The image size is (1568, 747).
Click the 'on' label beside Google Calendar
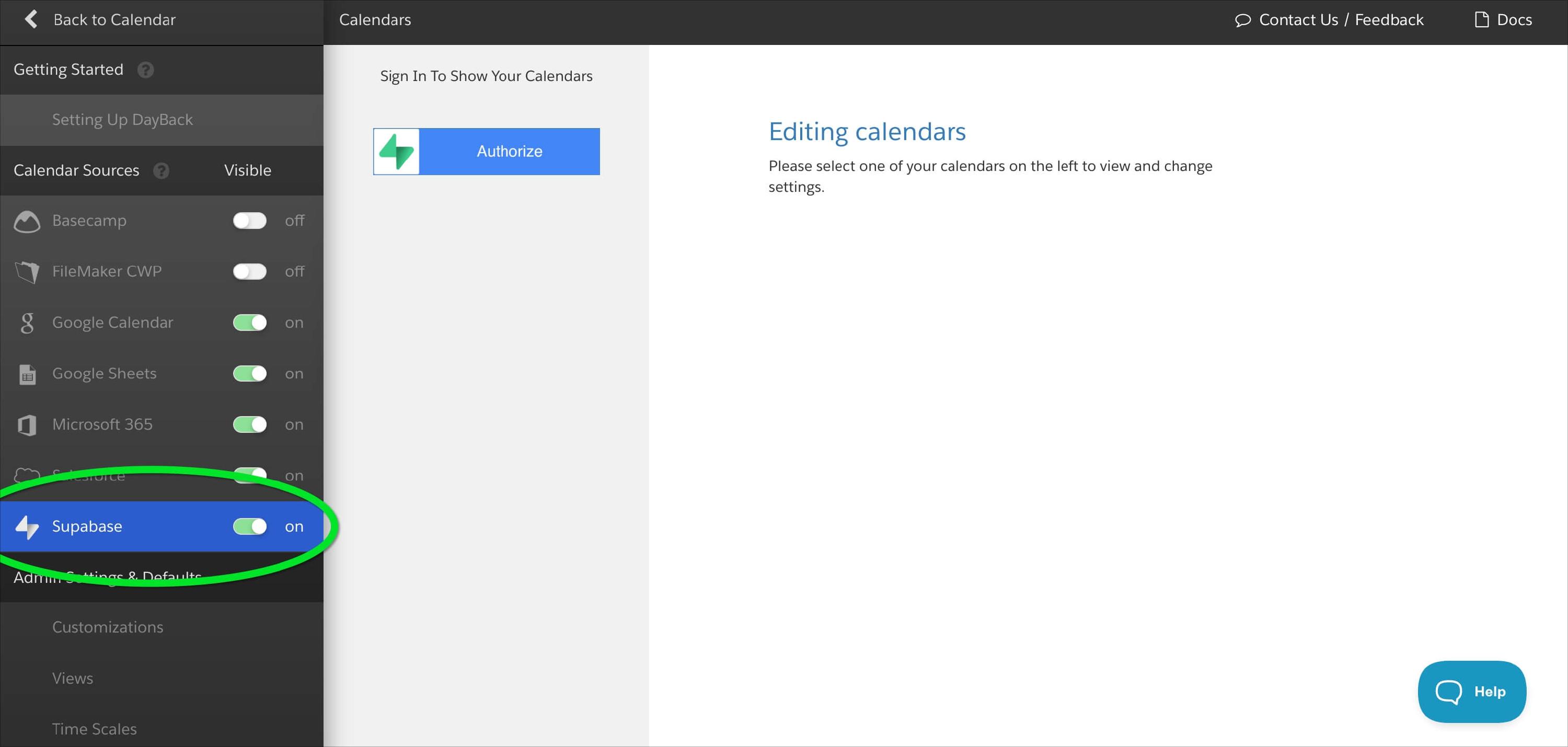point(294,323)
